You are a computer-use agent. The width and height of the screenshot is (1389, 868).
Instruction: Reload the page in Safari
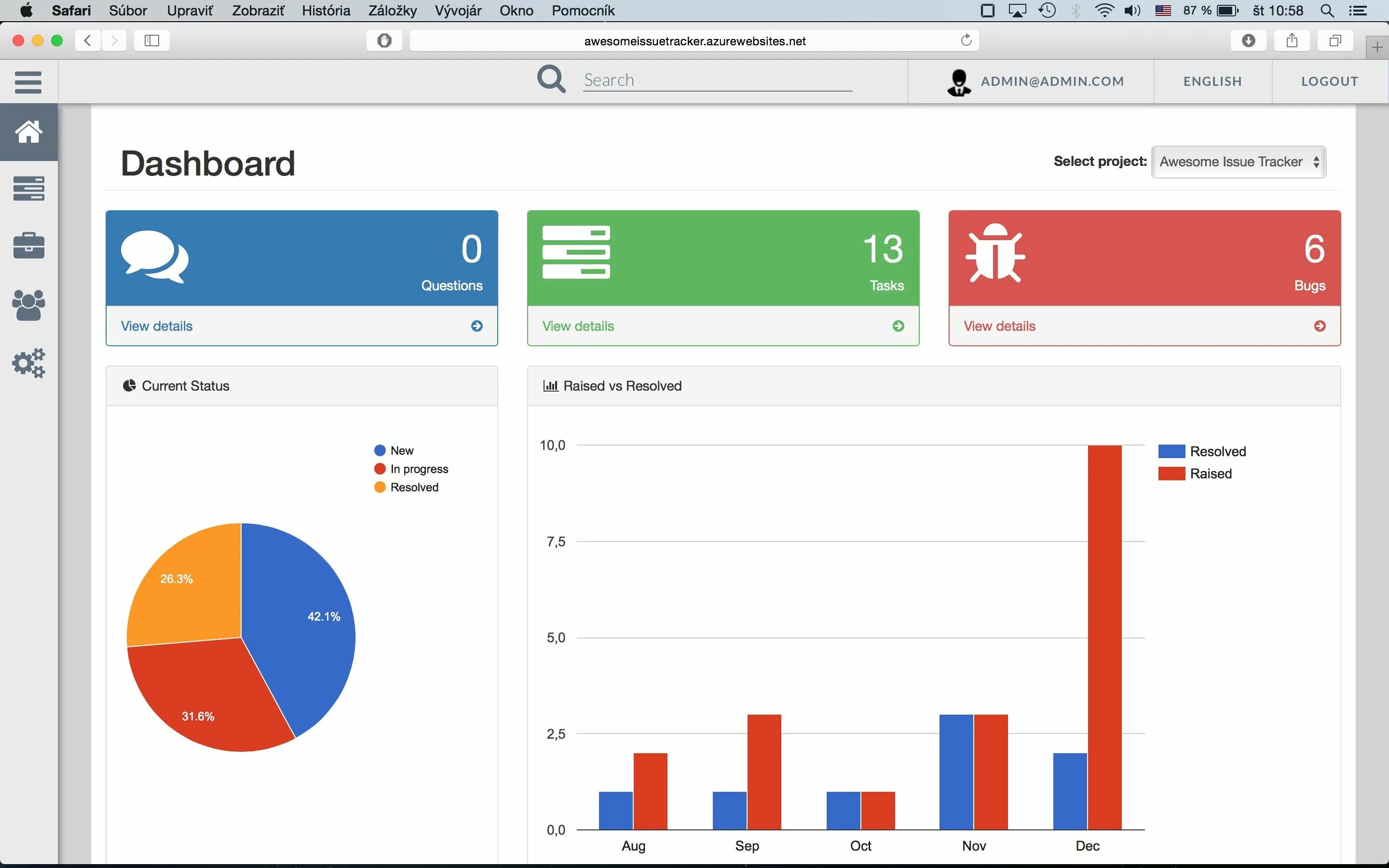coord(966,40)
